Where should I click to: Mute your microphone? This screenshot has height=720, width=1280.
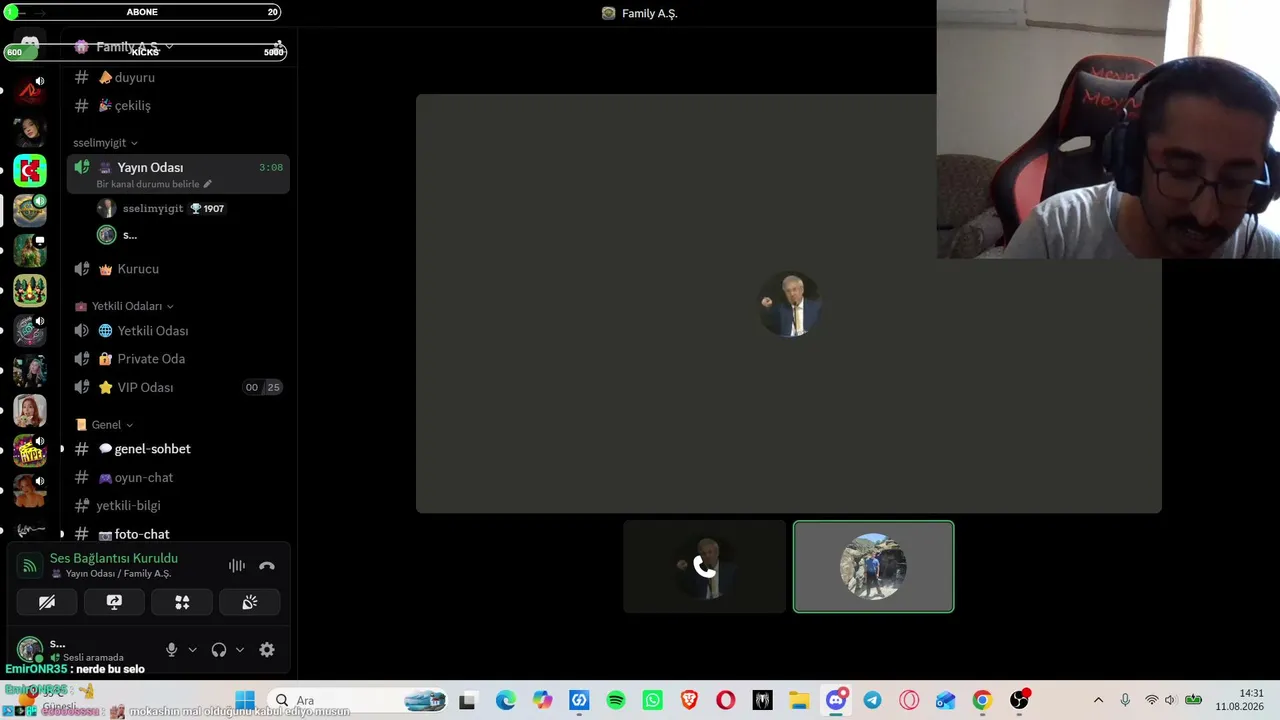[x=172, y=650]
